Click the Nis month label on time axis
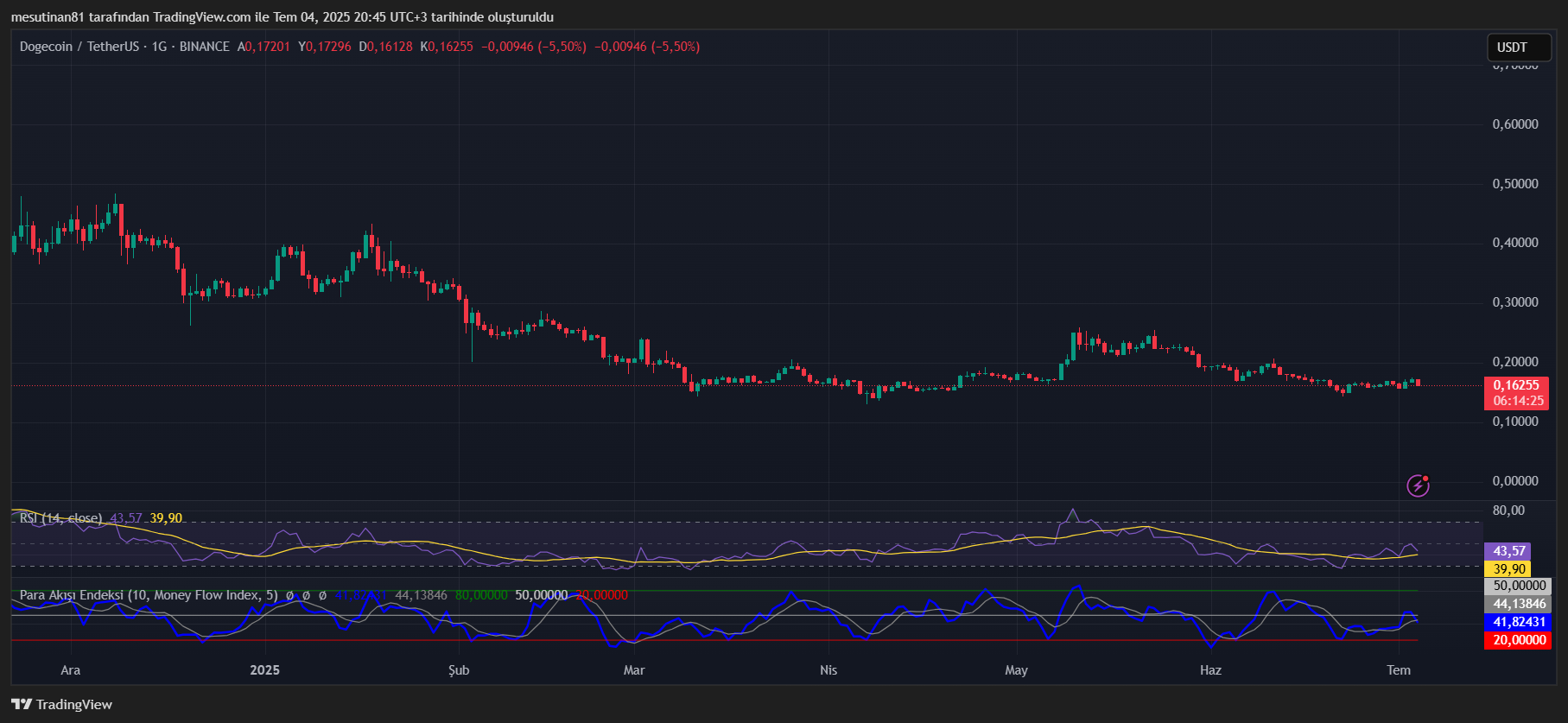1568x723 pixels. (x=828, y=670)
